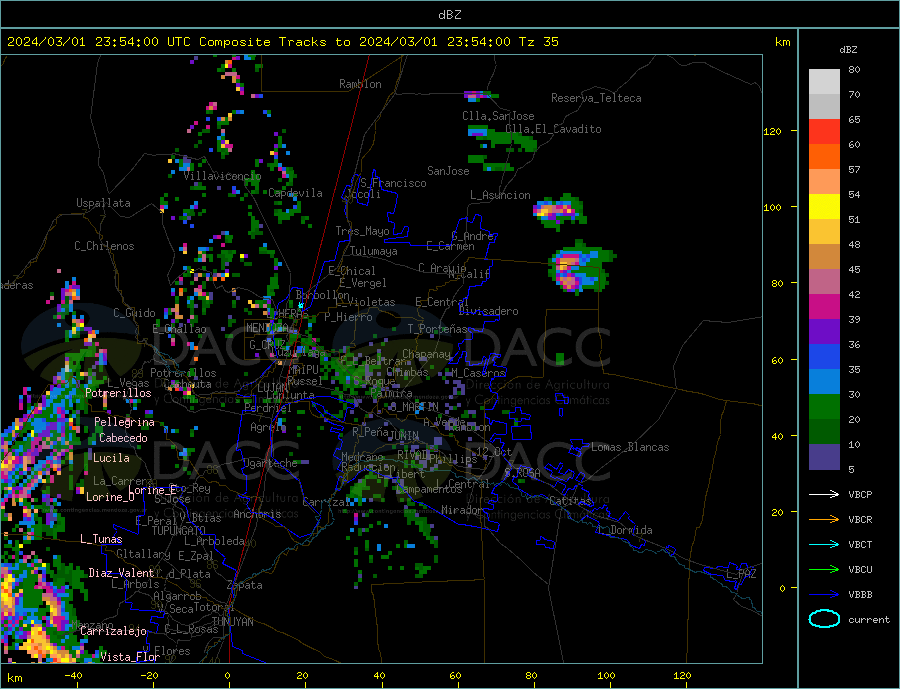Select the red 60 dBZ color swatch

point(824,131)
